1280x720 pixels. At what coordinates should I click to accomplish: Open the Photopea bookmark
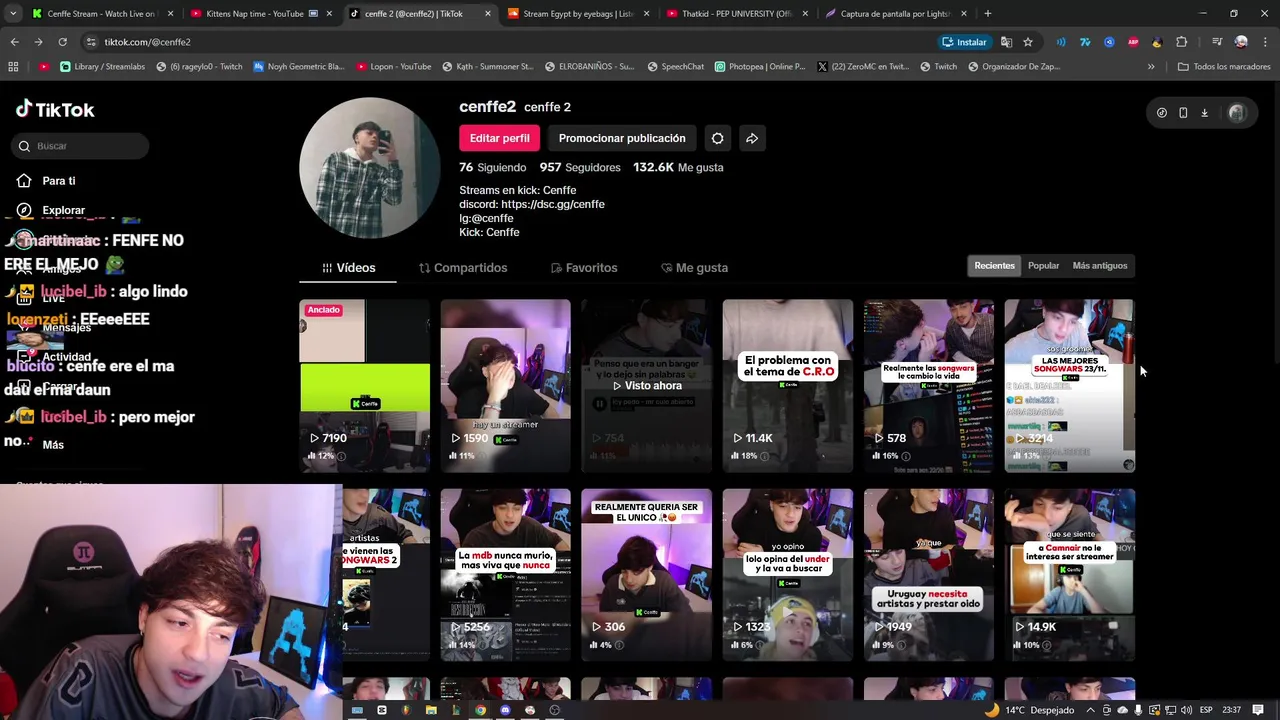pos(760,67)
